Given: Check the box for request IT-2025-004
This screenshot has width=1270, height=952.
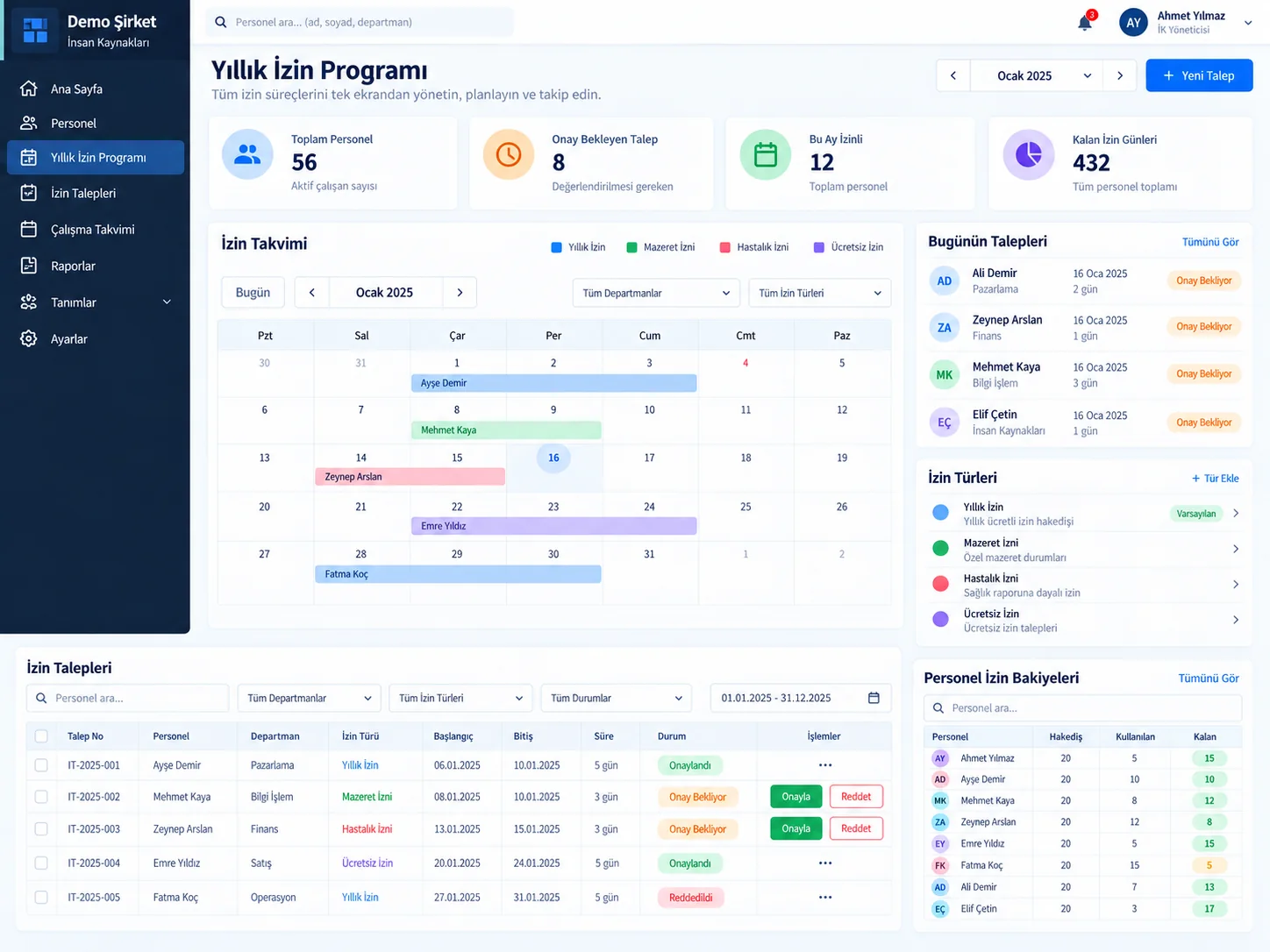Looking at the screenshot, I should [41, 863].
